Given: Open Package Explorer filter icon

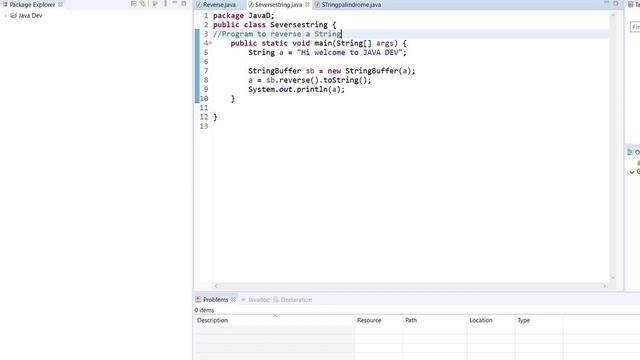Looking at the screenshot, I should [x=155, y=4].
